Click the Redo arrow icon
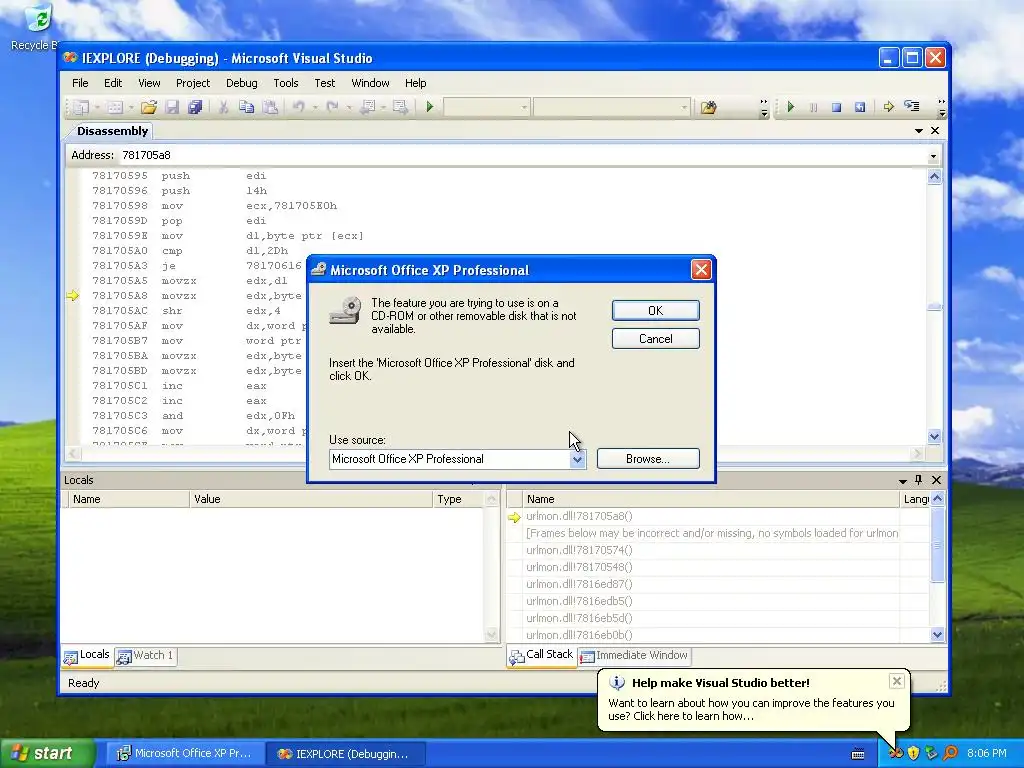Screen dimensions: 1024x768 [x=332, y=106]
